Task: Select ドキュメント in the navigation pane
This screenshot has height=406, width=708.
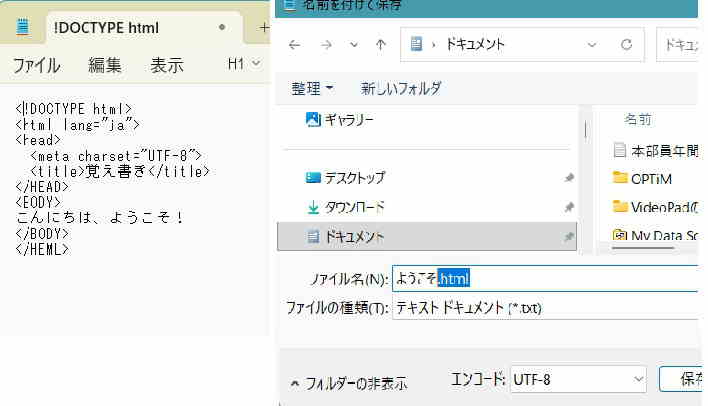Action: point(427,236)
